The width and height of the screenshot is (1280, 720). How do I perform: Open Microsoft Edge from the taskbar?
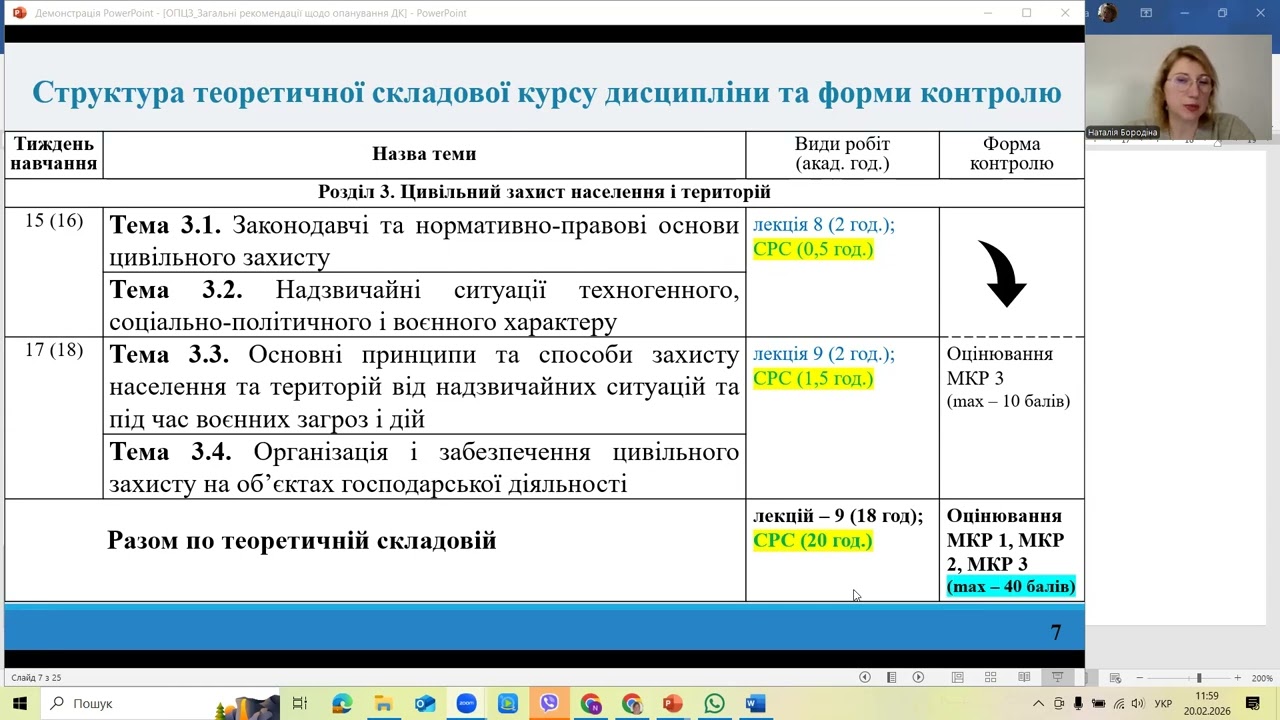click(x=342, y=704)
